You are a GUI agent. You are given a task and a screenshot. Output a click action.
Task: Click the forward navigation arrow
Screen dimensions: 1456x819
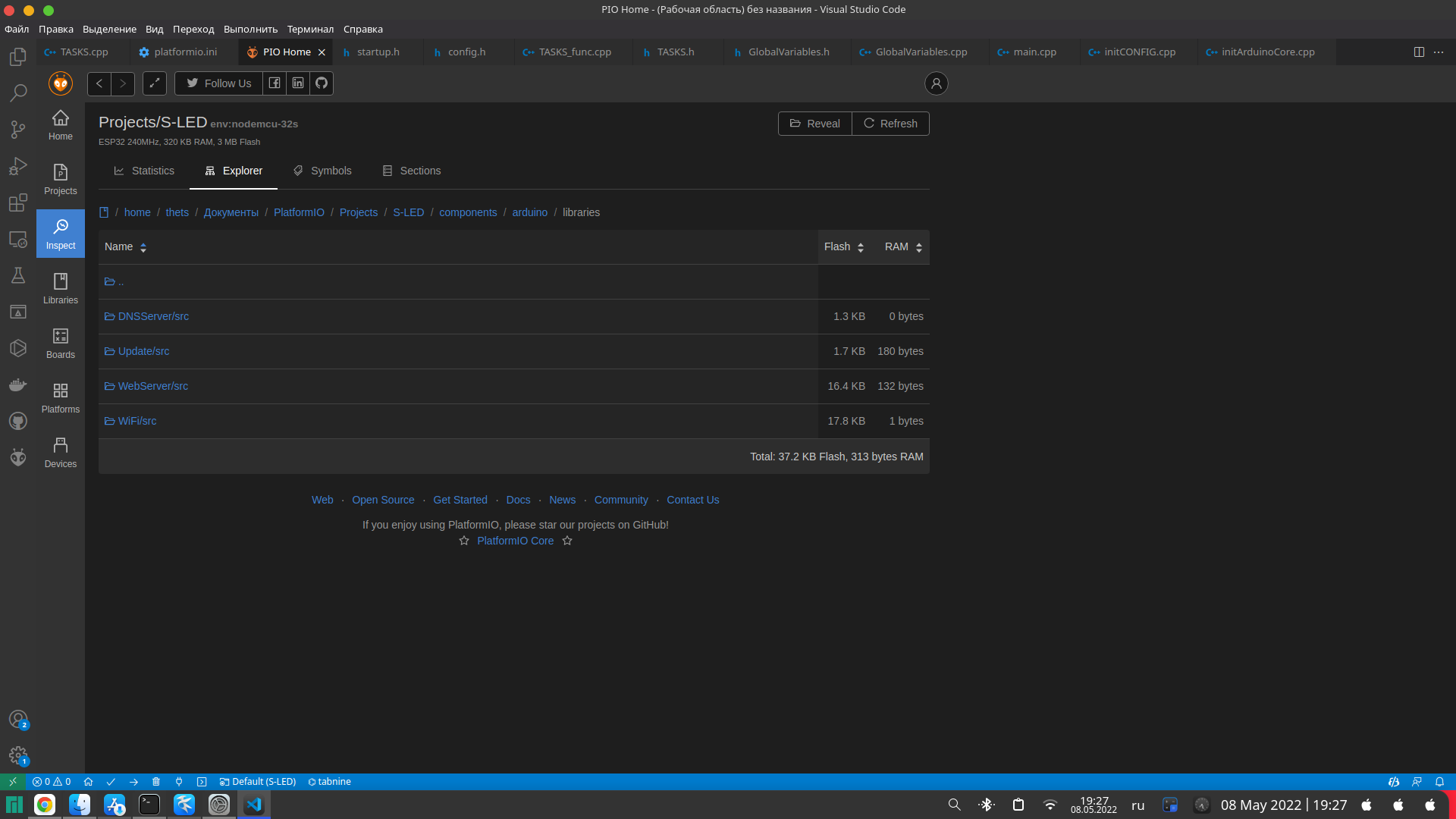123,83
